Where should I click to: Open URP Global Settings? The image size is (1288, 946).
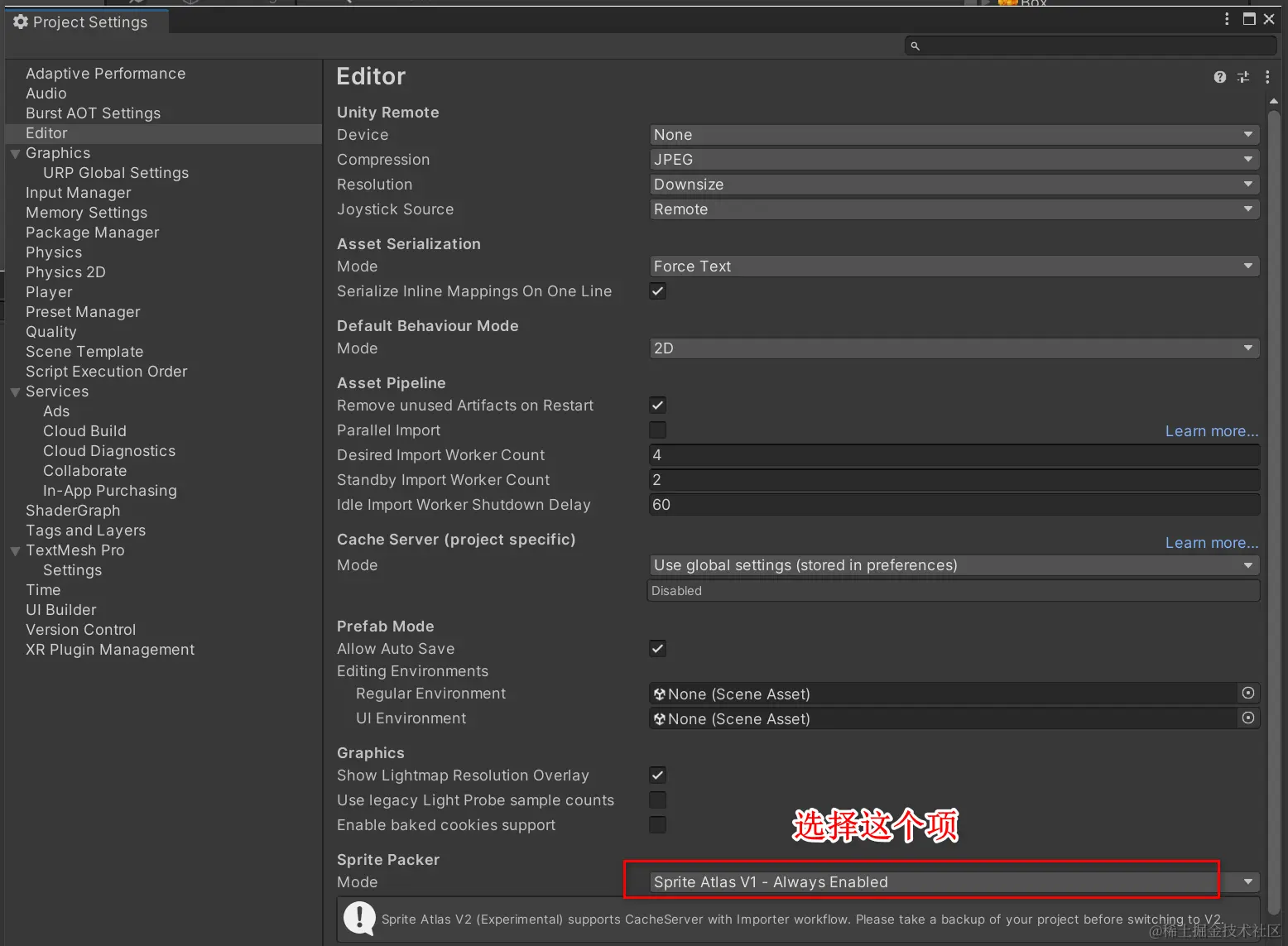click(x=116, y=173)
